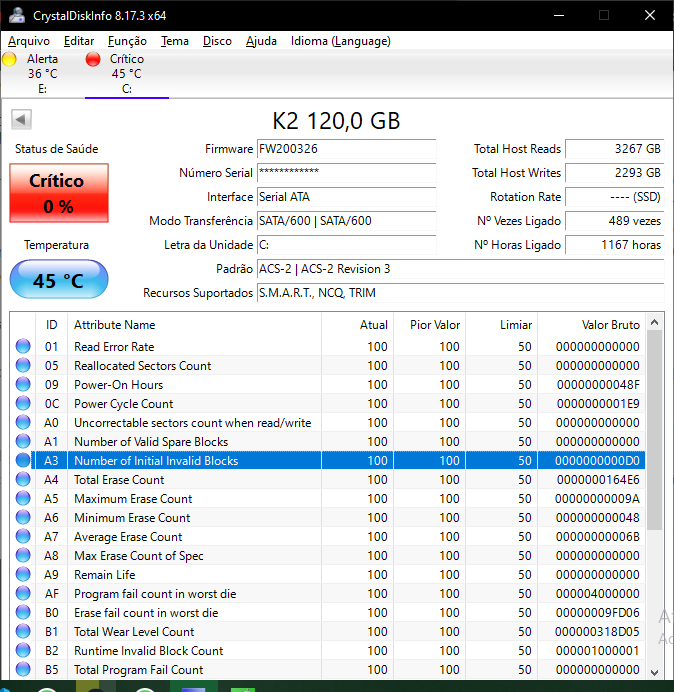Click the CrystalDiskInfo title bar app icon
This screenshot has width=674, height=692.
pos(17,15)
